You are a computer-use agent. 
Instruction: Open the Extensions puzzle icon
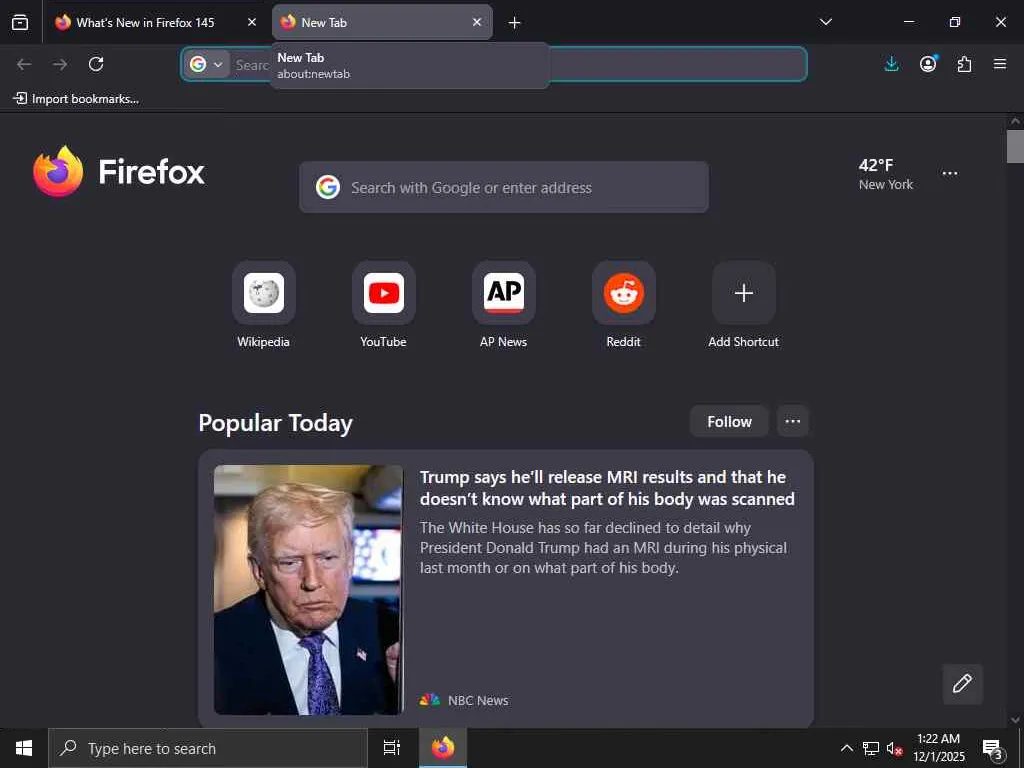coord(964,64)
